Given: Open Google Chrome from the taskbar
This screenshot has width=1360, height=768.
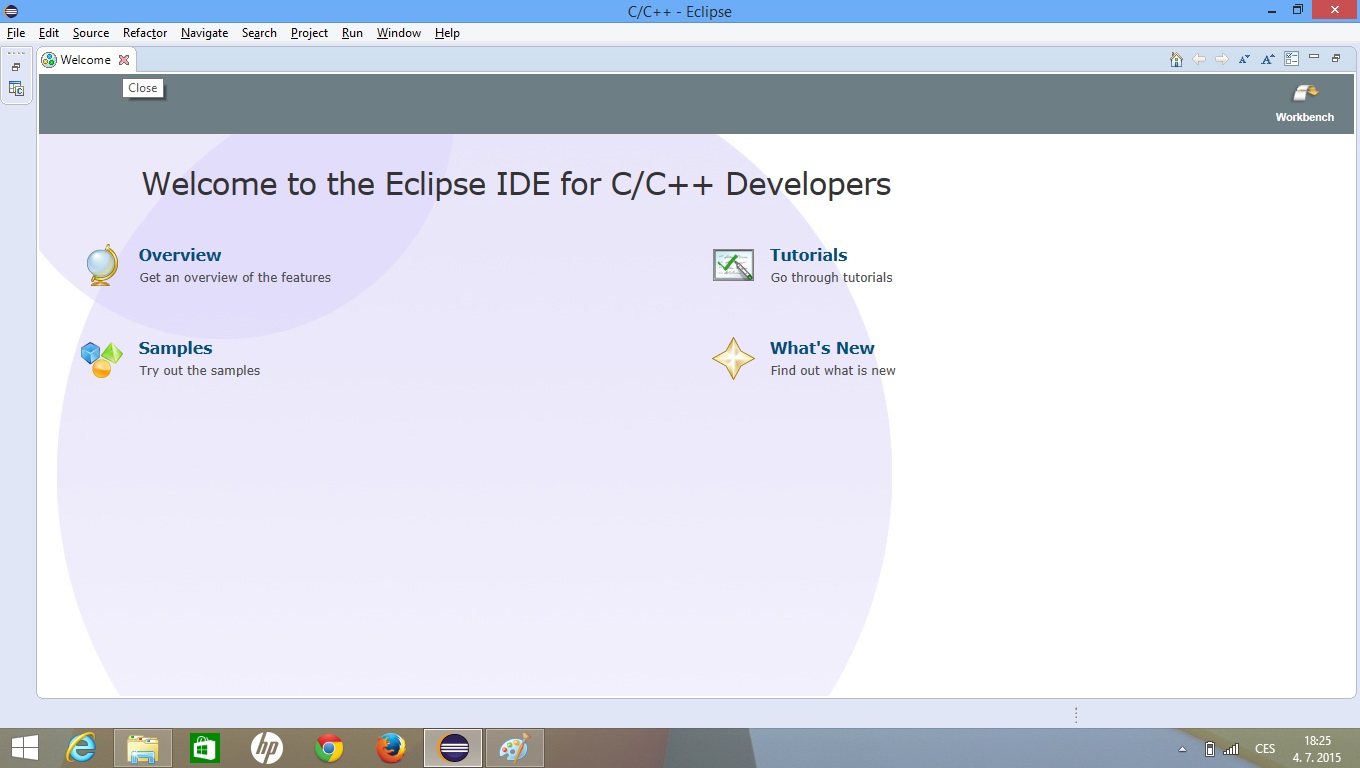Looking at the screenshot, I should [329, 748].
